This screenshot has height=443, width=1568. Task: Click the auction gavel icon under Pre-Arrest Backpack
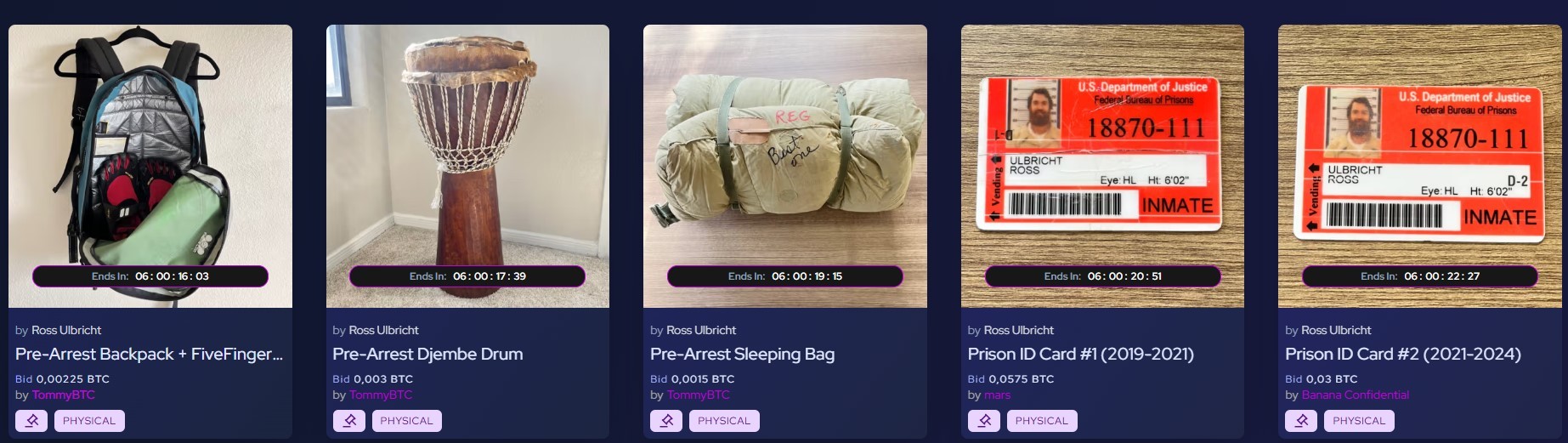point(31,421)
